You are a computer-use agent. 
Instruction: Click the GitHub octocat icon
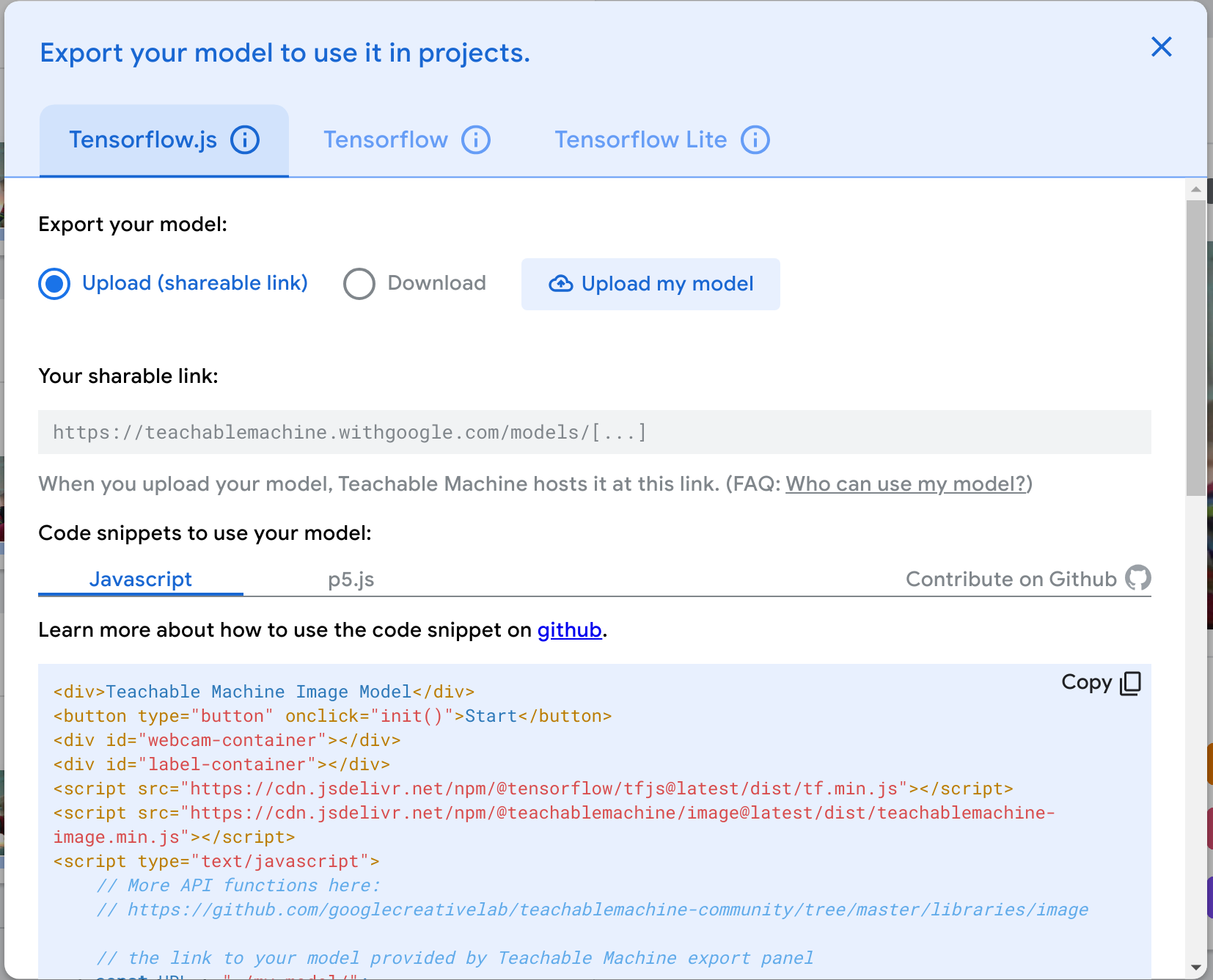tap(1138, 578)
